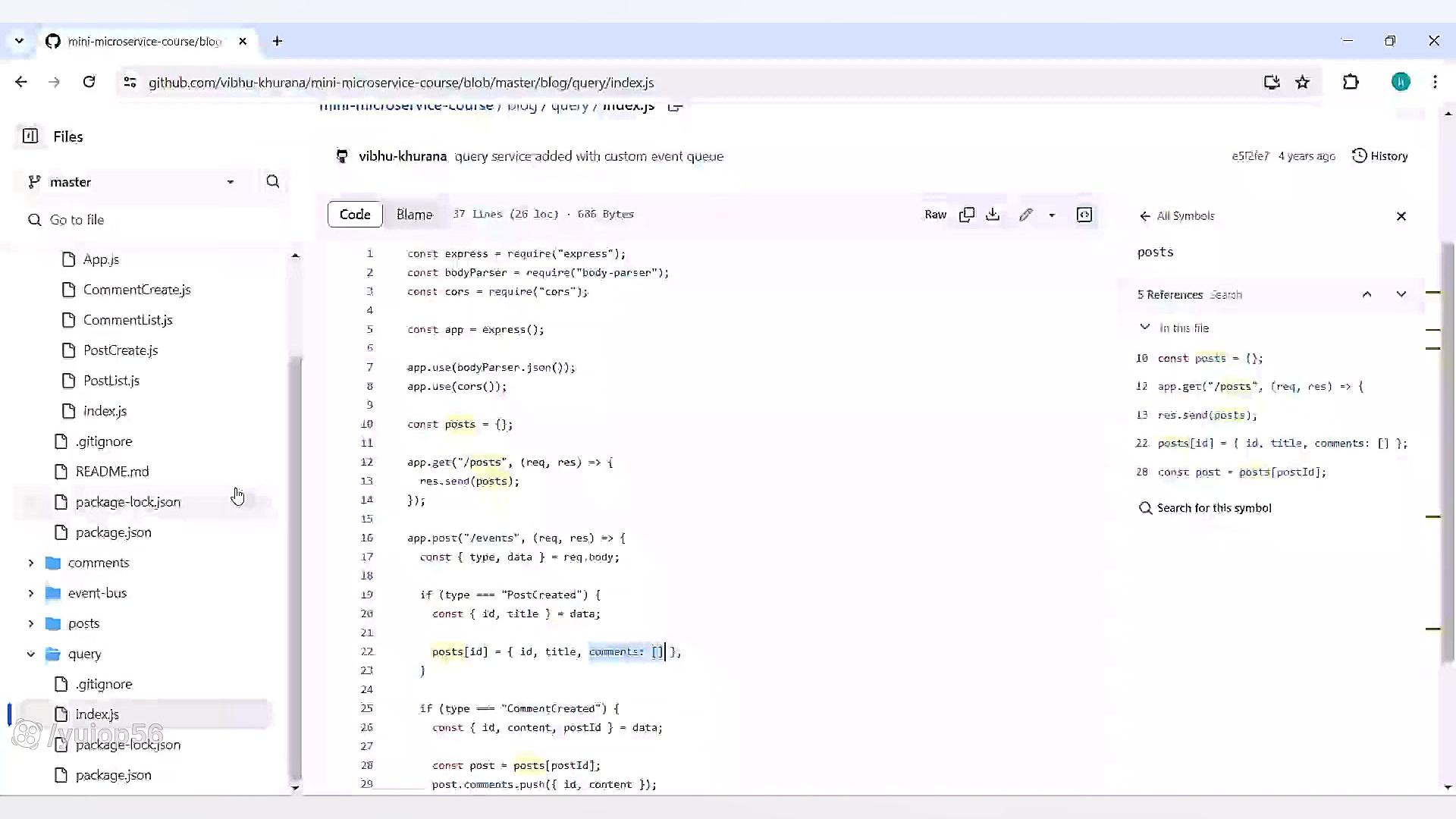Jump to previous reference arrow

click(1367, 294)
